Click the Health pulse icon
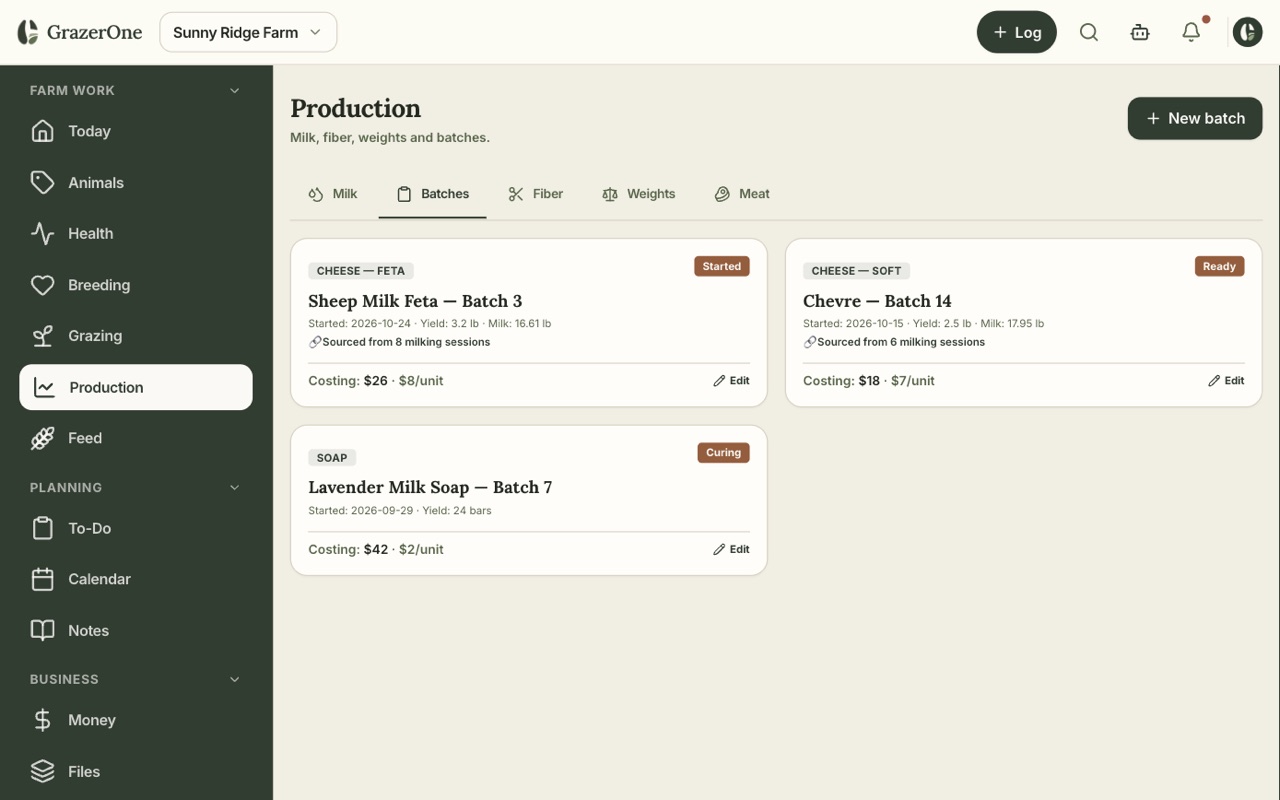The width and height of the screenshot is (1280, 800). coord(42,233)
